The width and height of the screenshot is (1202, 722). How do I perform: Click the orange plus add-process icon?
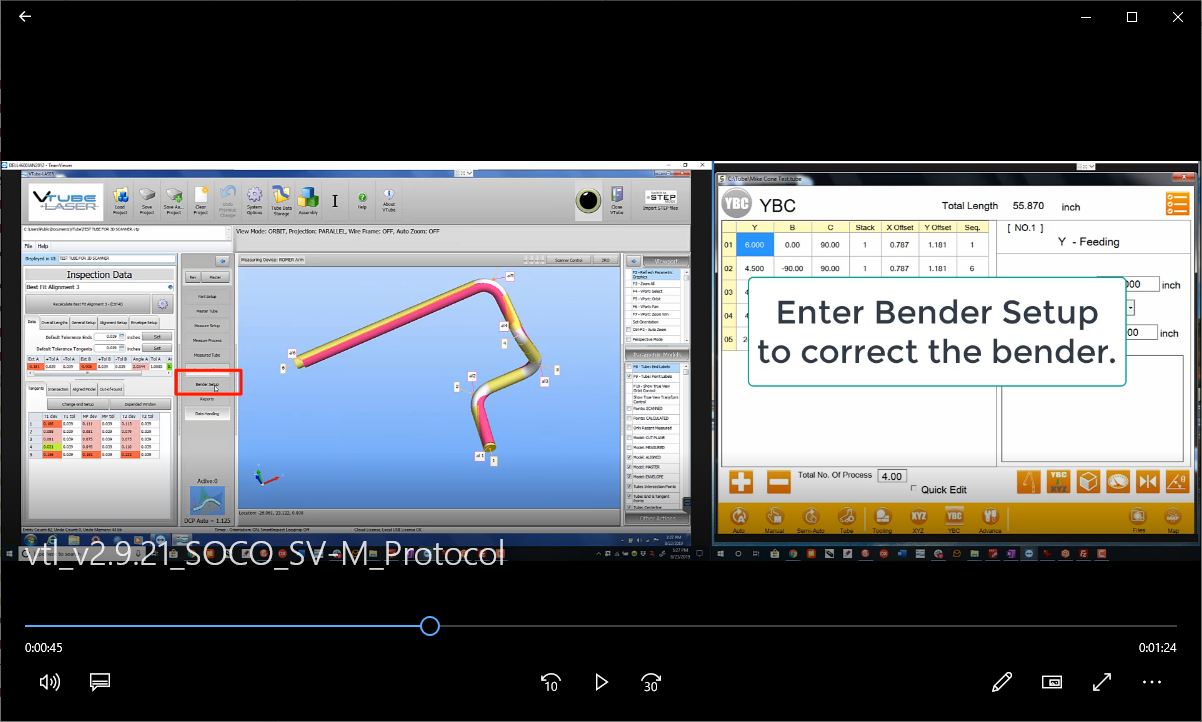coord(741,481)
